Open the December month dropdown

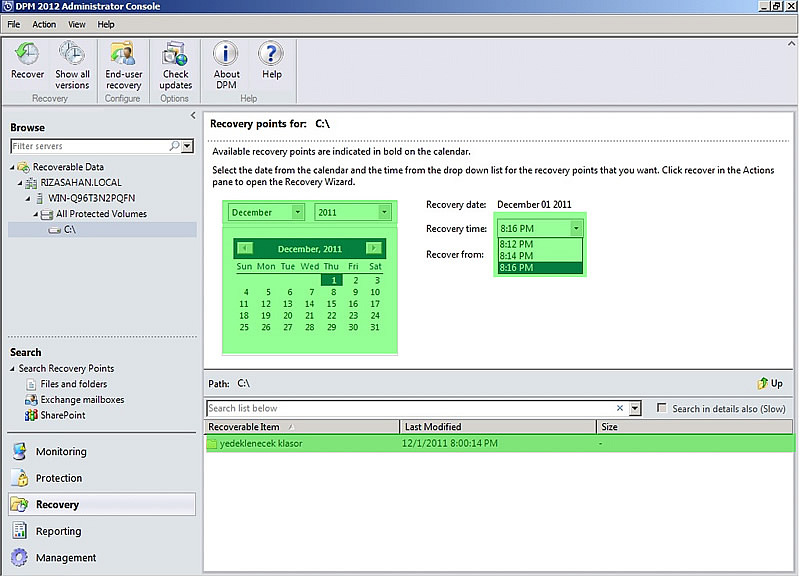[x=264, y=212]
